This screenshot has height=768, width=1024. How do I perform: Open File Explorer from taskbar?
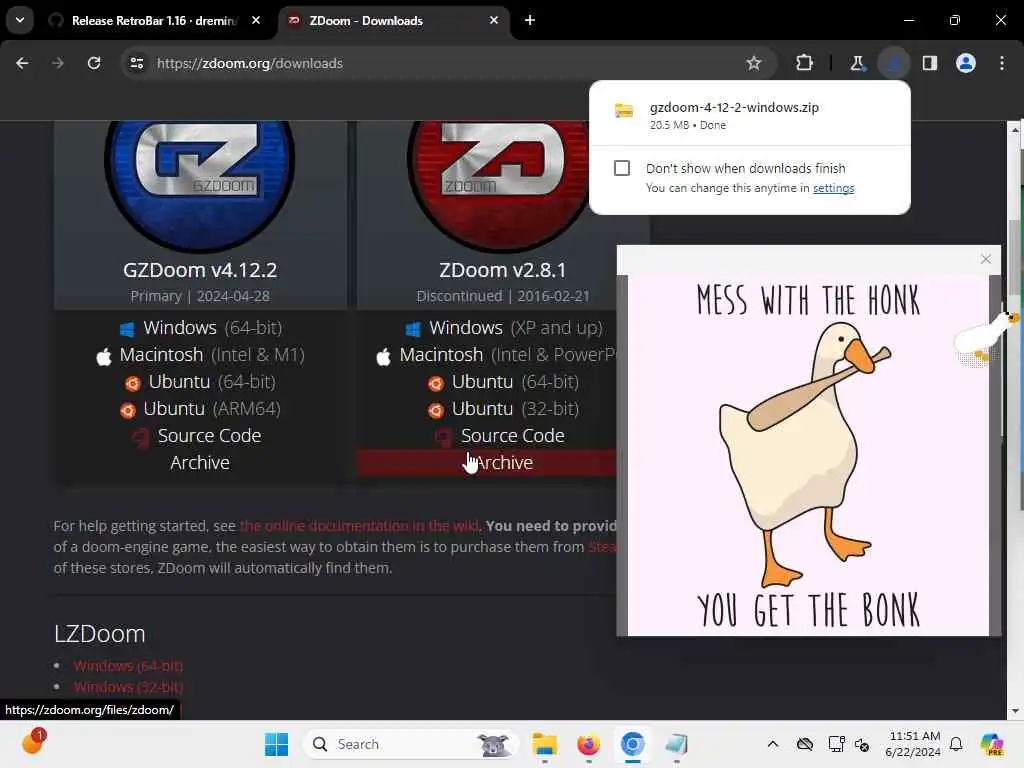[544, 744]
